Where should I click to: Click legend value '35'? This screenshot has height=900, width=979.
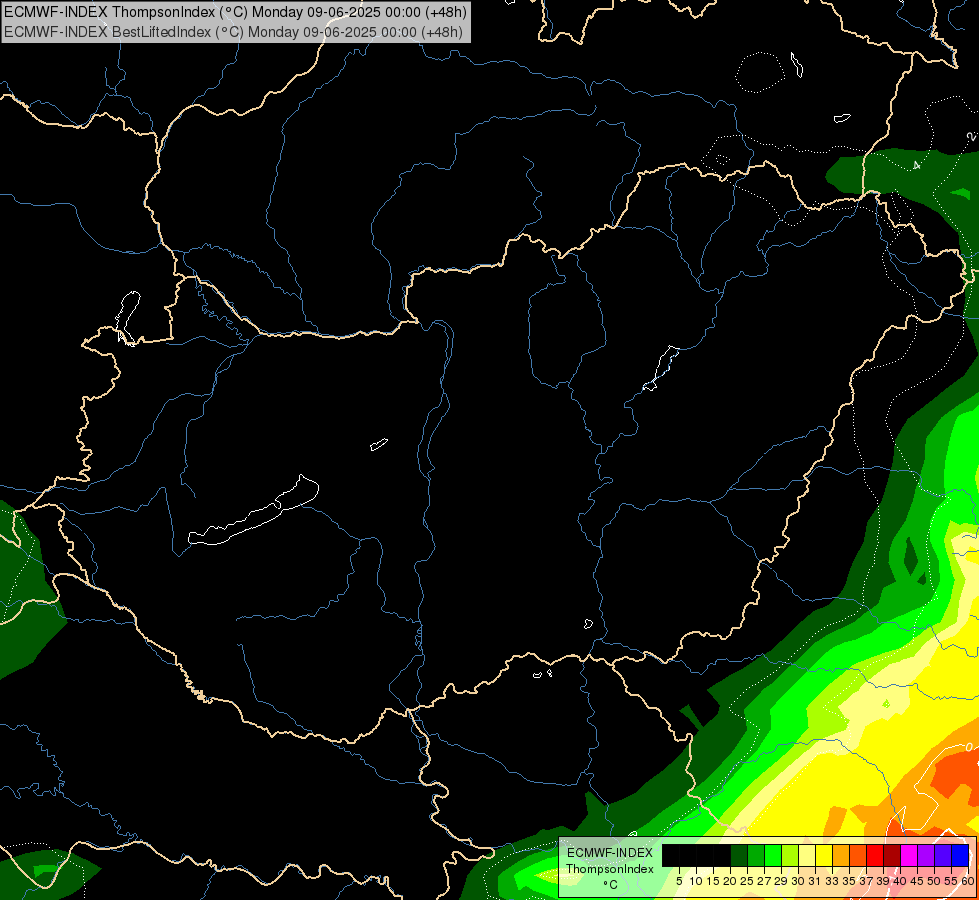click(849, 881)
